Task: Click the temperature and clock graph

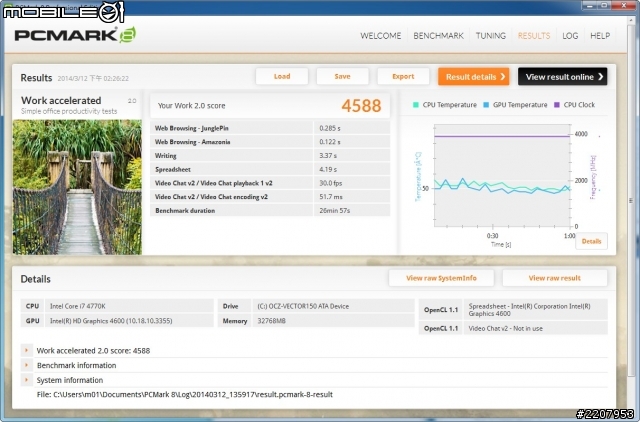Action: point(502,176)
